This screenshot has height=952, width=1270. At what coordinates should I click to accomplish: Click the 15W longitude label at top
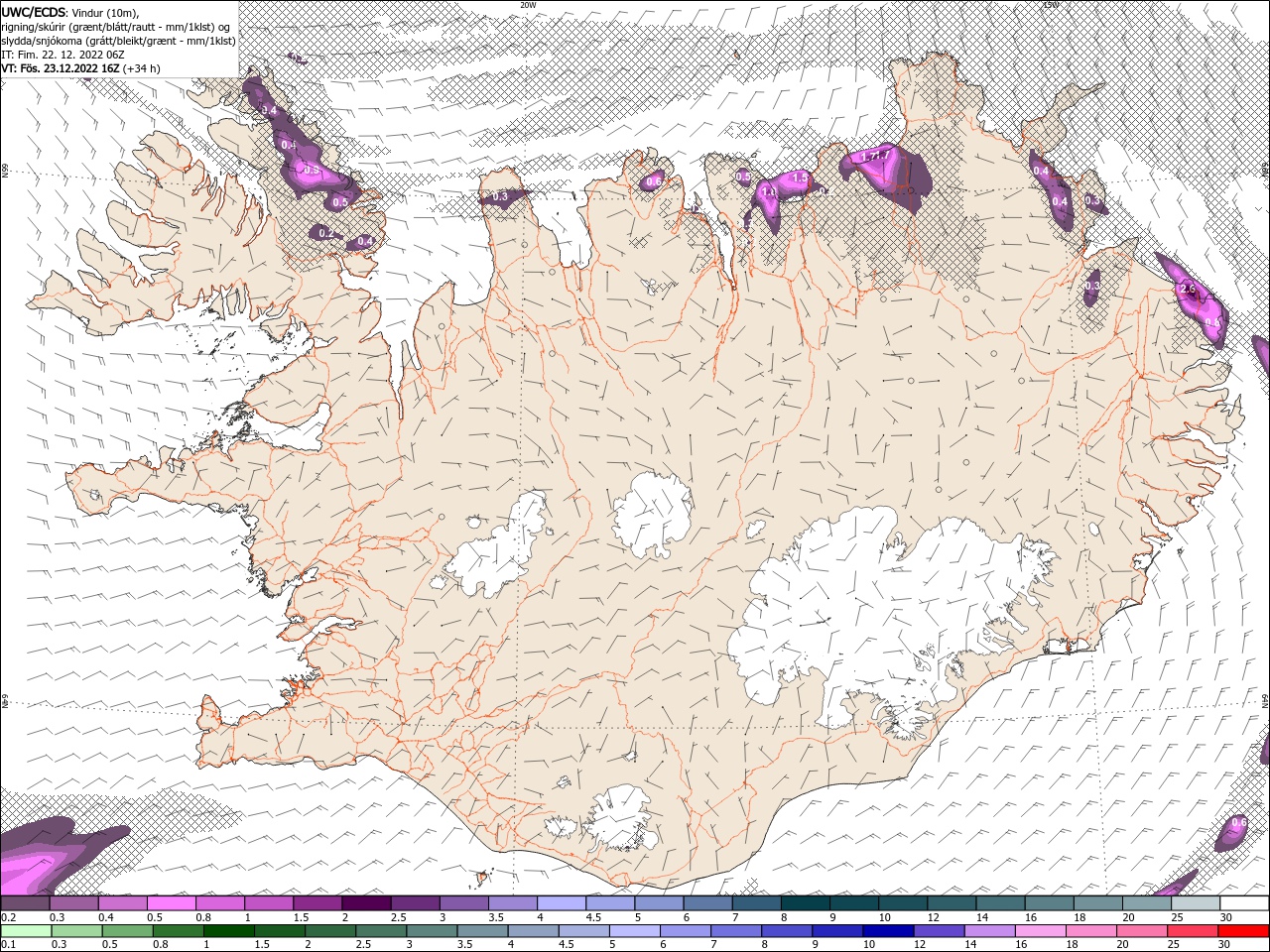point(1050,5)
